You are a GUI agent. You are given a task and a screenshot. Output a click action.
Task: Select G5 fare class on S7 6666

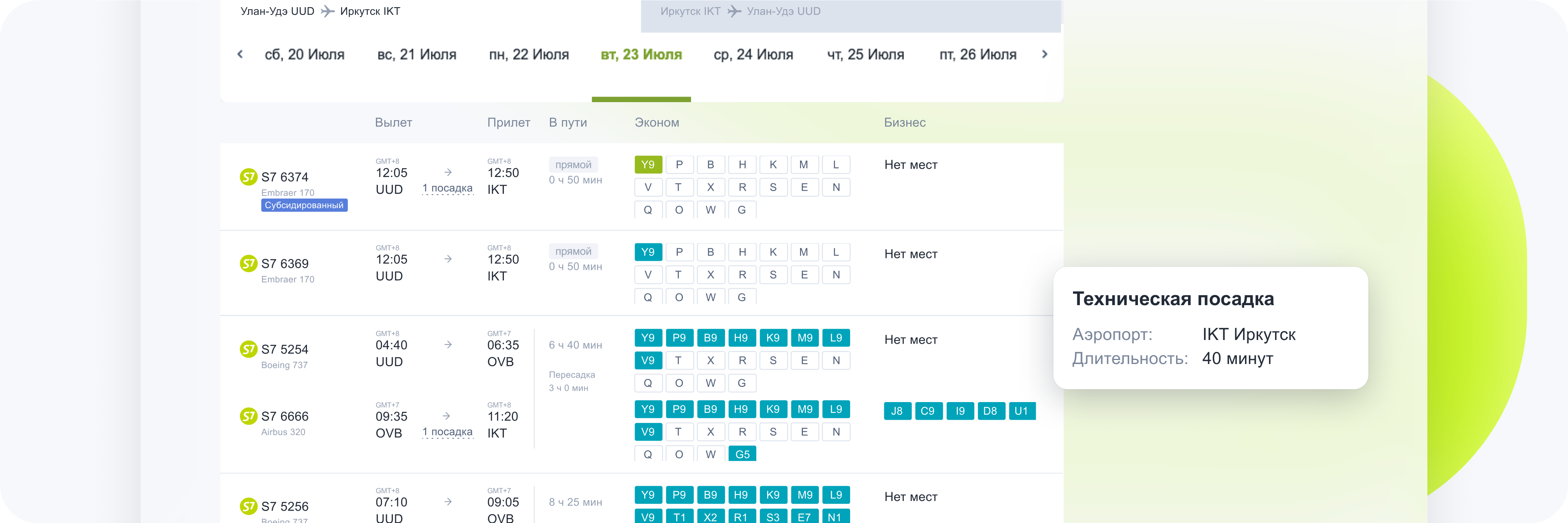(x=742, y=454)
